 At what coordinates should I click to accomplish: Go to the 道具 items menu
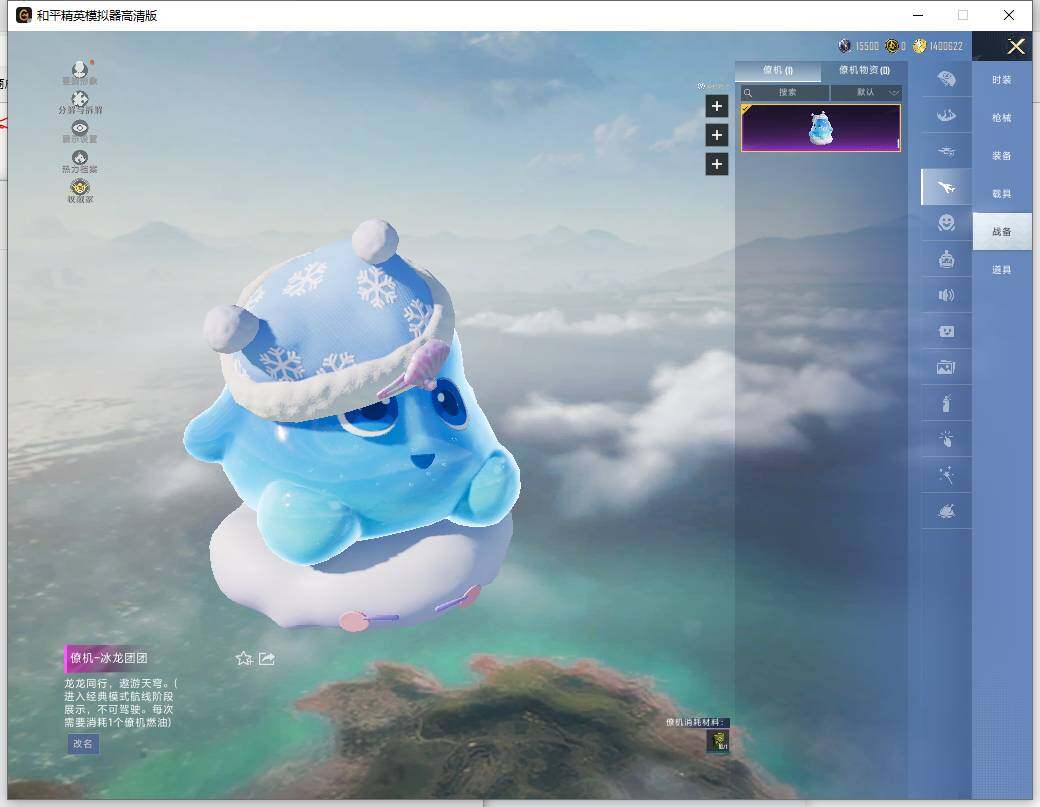click(1002, 269)
